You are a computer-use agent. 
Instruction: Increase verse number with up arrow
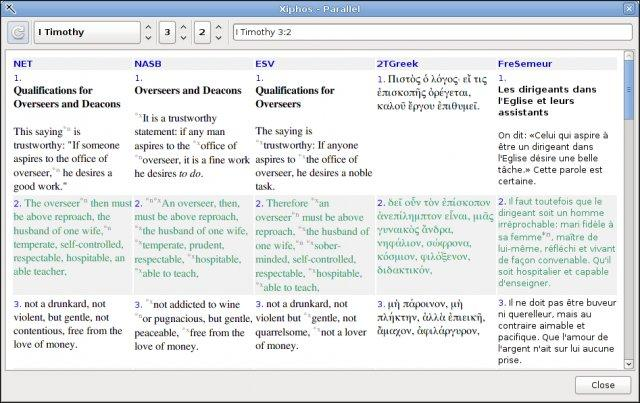pos(219,26)
